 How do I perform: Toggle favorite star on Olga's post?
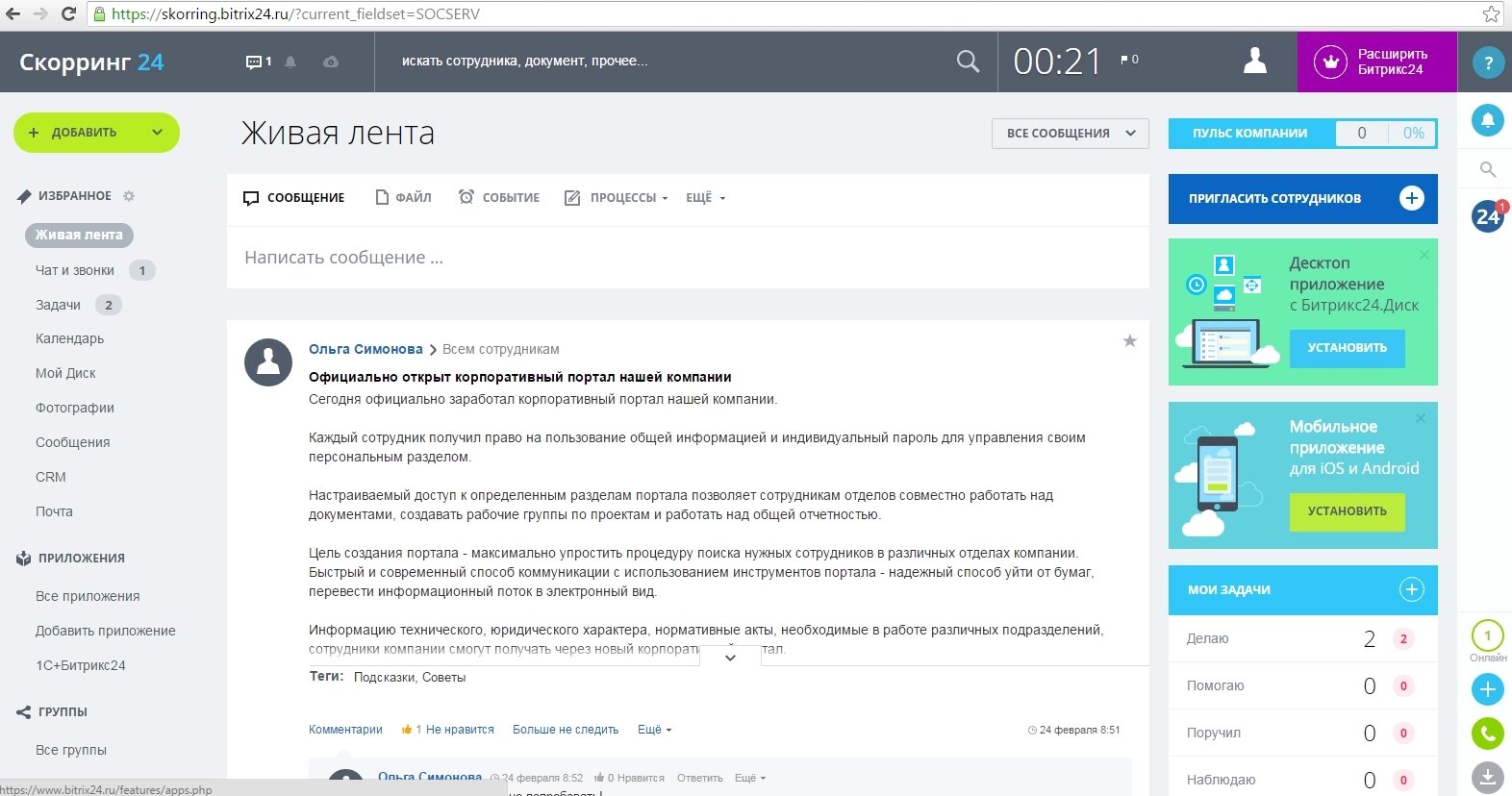pyautogui.click(x=1129, y=340)
